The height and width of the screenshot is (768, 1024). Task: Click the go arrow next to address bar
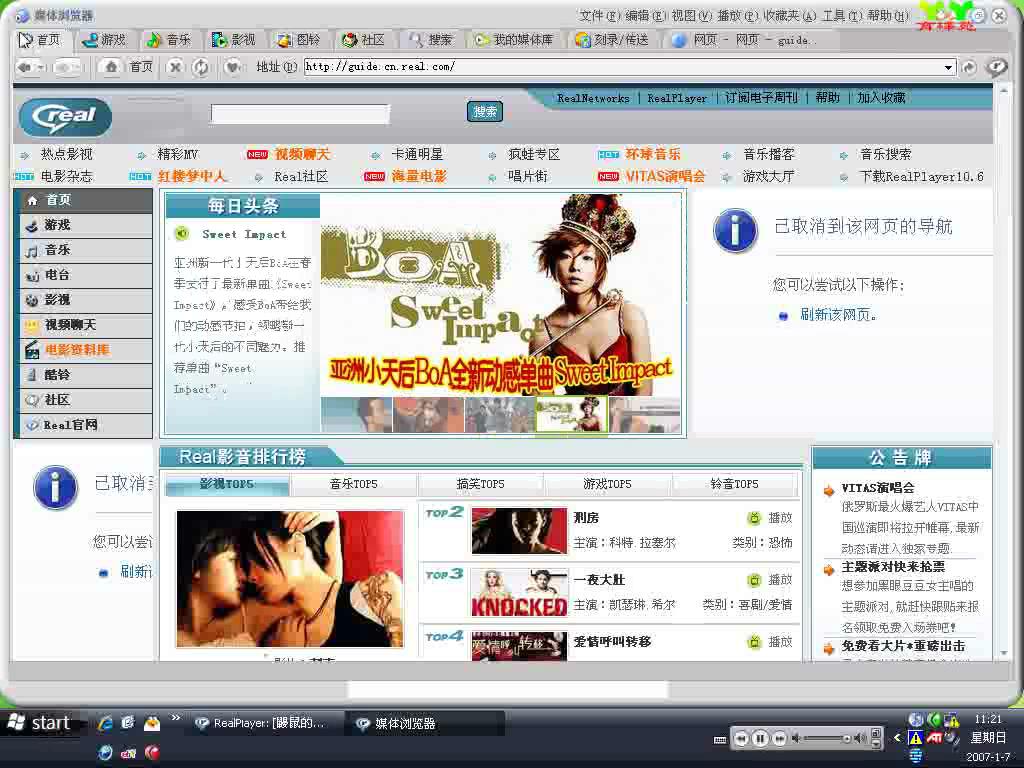point(969,67)
